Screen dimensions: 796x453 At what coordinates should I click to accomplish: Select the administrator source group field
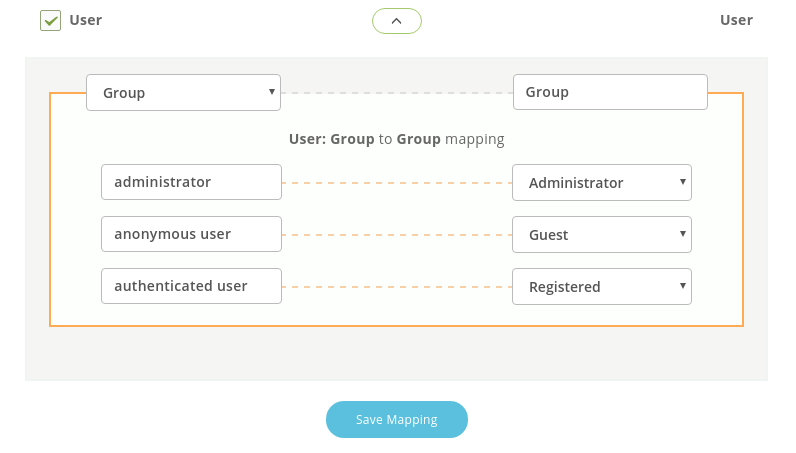[x=191, y=182]
